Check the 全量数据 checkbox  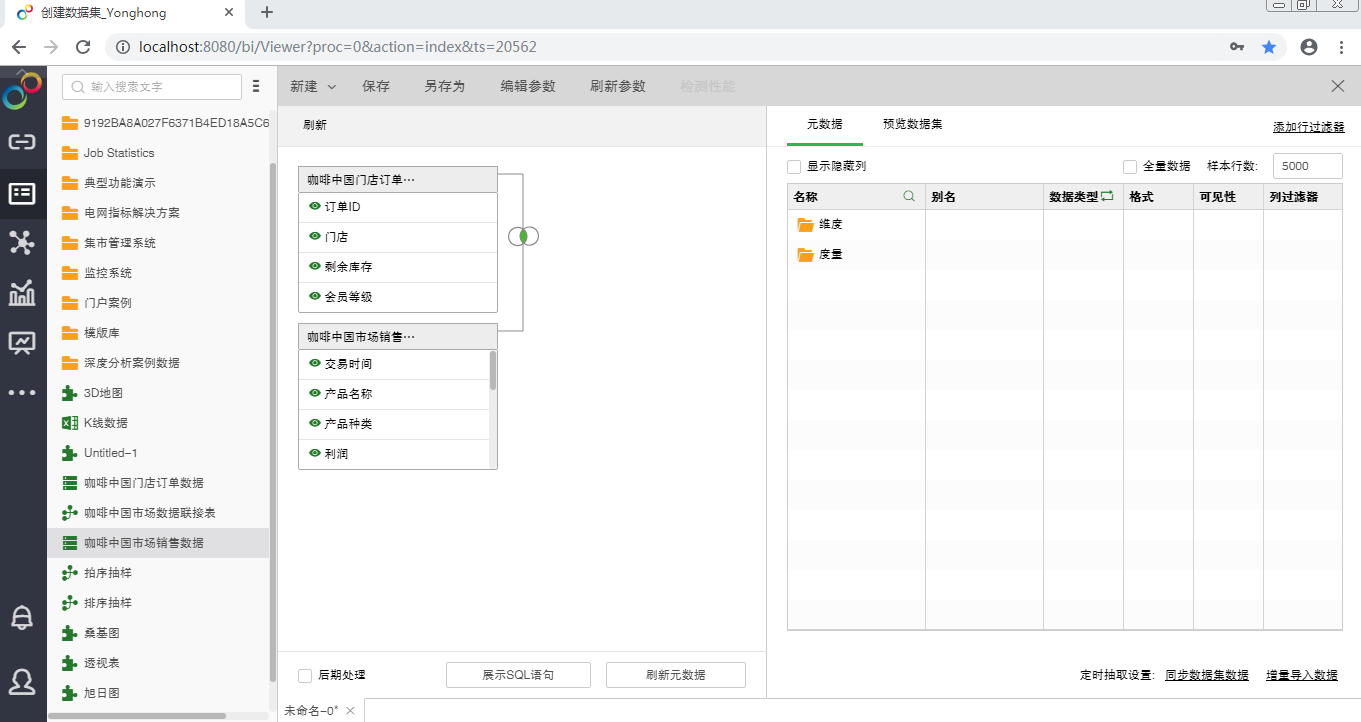(x=1130, y=167)
